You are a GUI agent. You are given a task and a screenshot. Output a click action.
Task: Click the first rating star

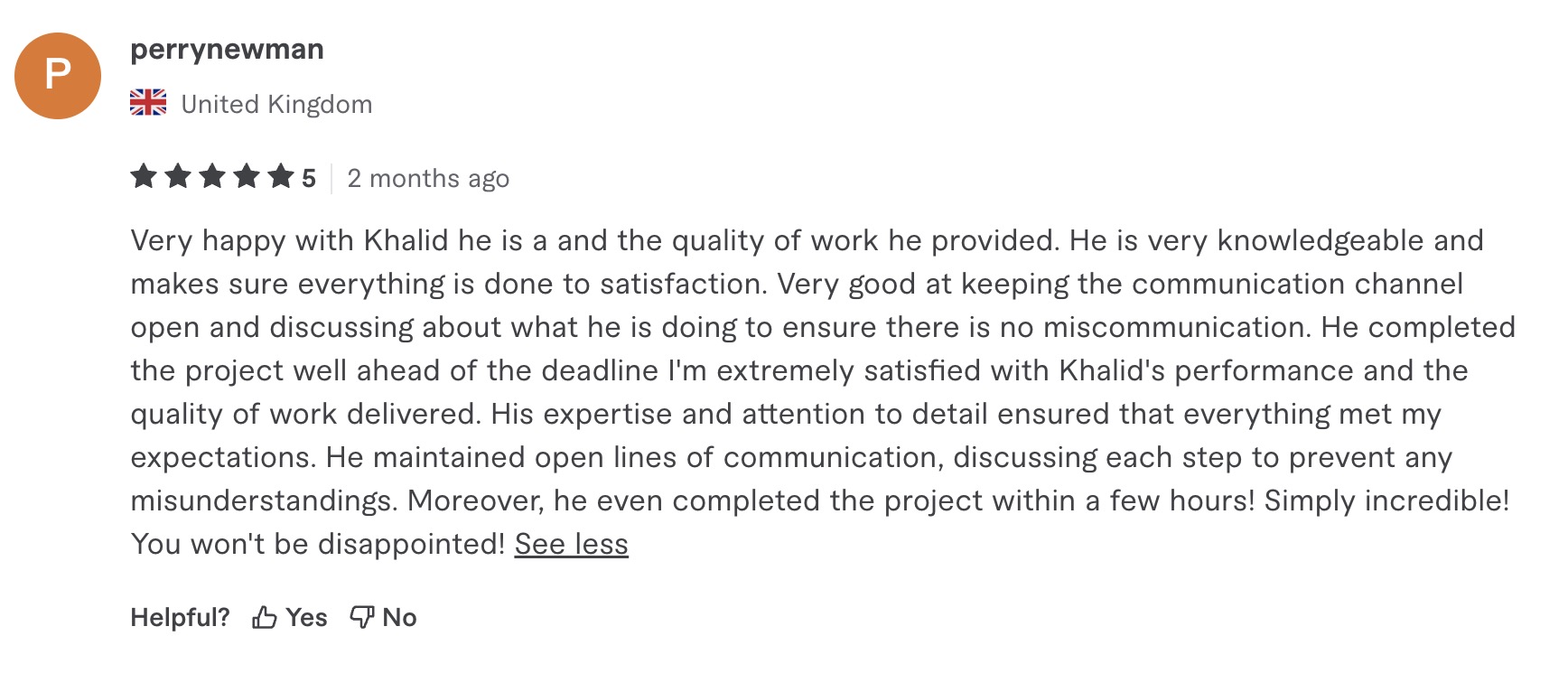click(144, 176)
